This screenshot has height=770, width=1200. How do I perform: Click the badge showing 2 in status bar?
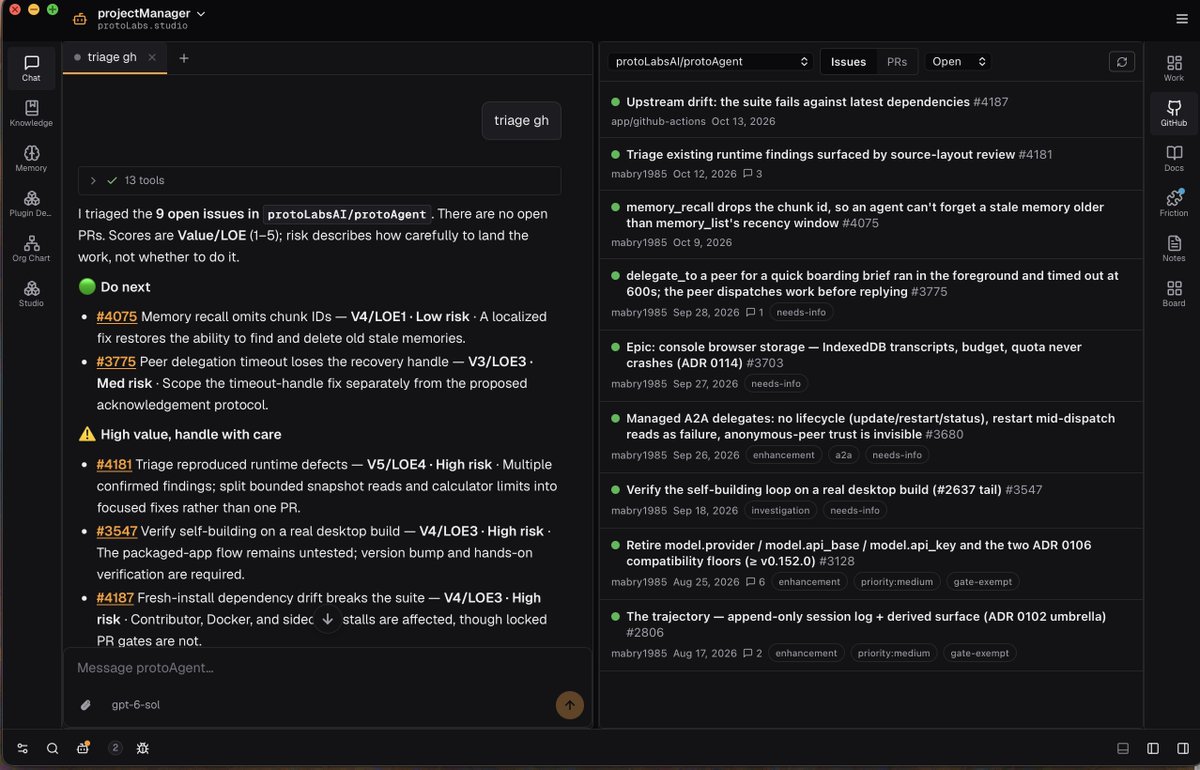pos(115,748)
